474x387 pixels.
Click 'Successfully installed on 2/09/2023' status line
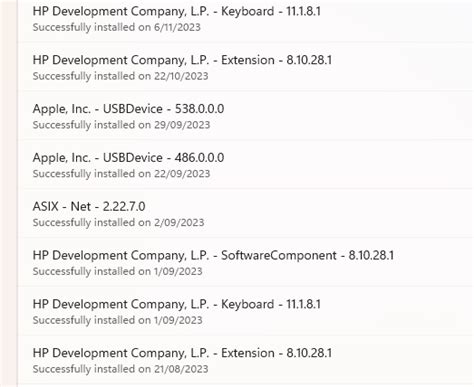(118, 222)
